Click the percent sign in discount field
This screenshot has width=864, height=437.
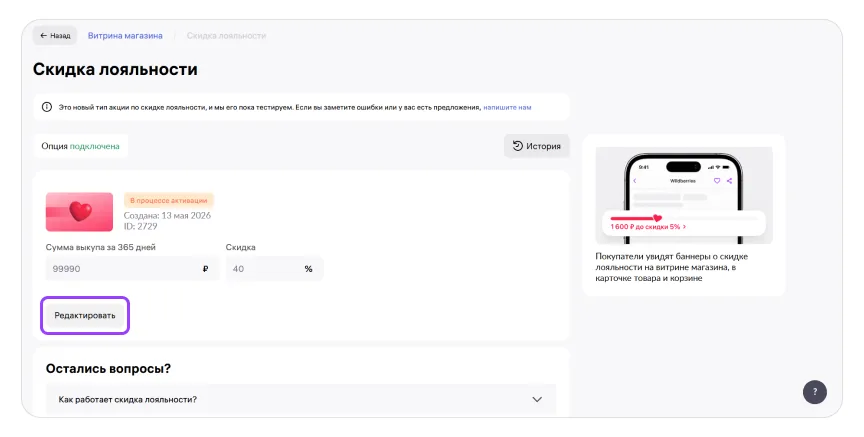(x=309, y=269)
